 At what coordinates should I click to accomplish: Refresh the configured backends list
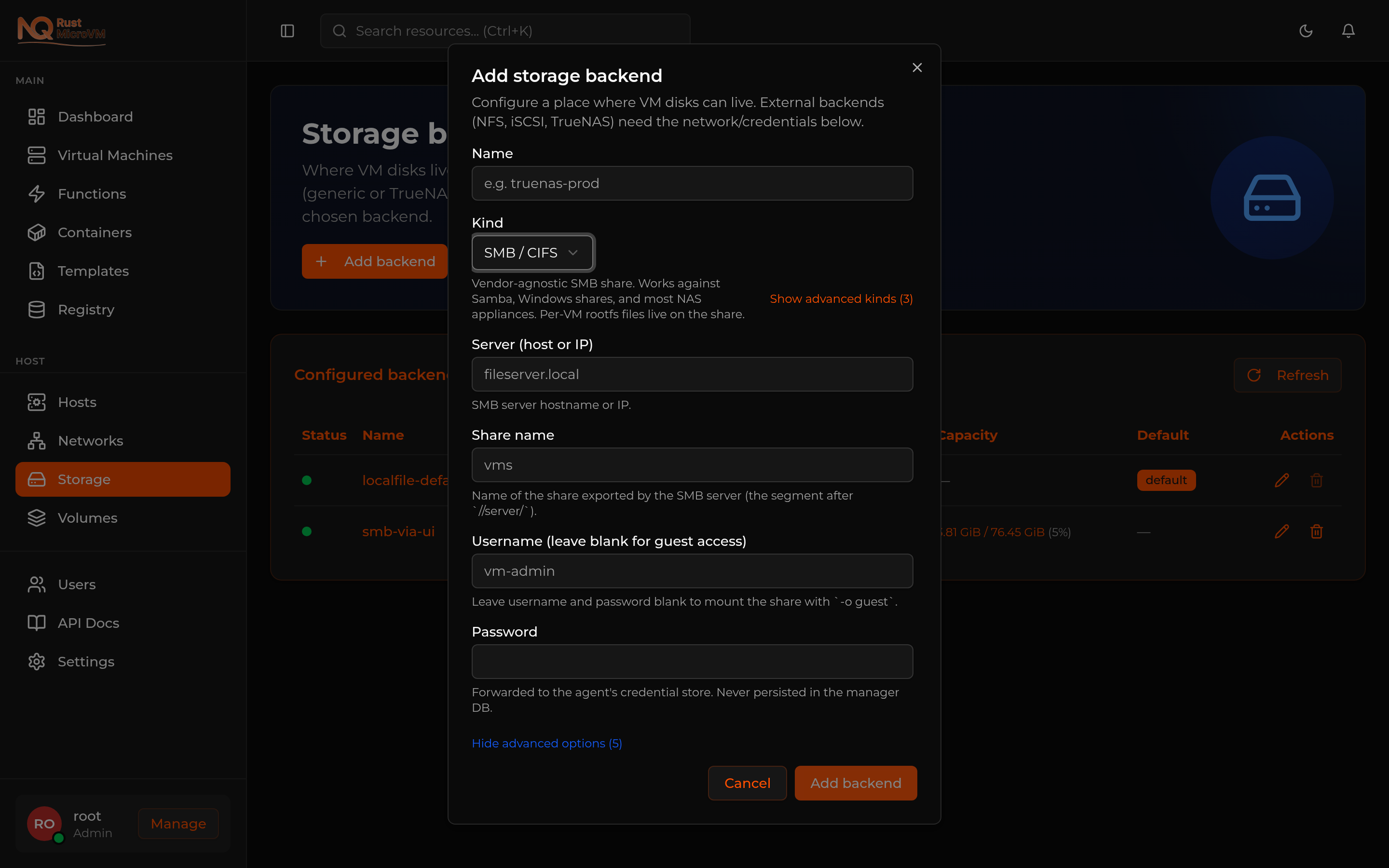1287,376
